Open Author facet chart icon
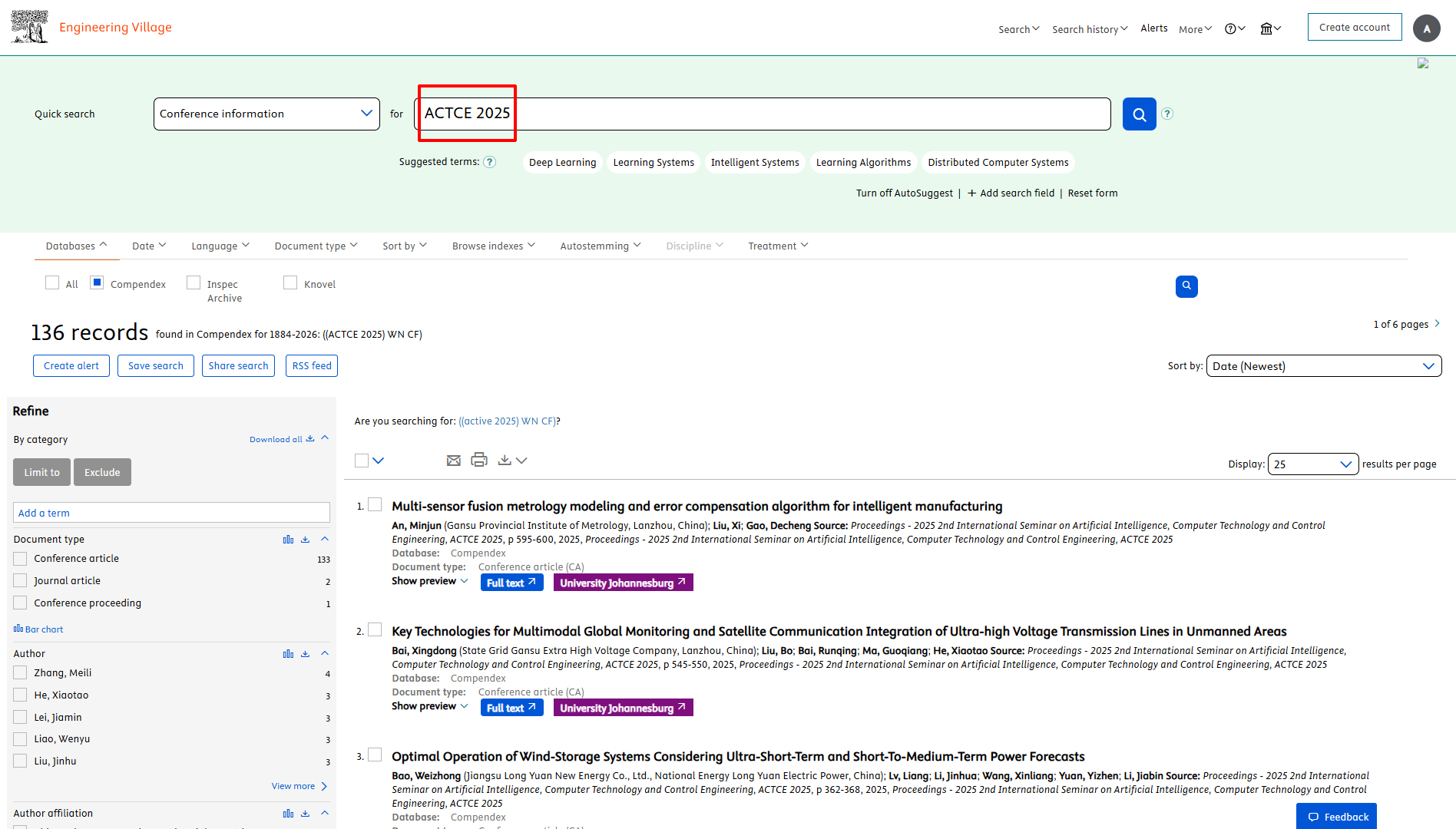 pyautogui.click(x=288, y=654)
